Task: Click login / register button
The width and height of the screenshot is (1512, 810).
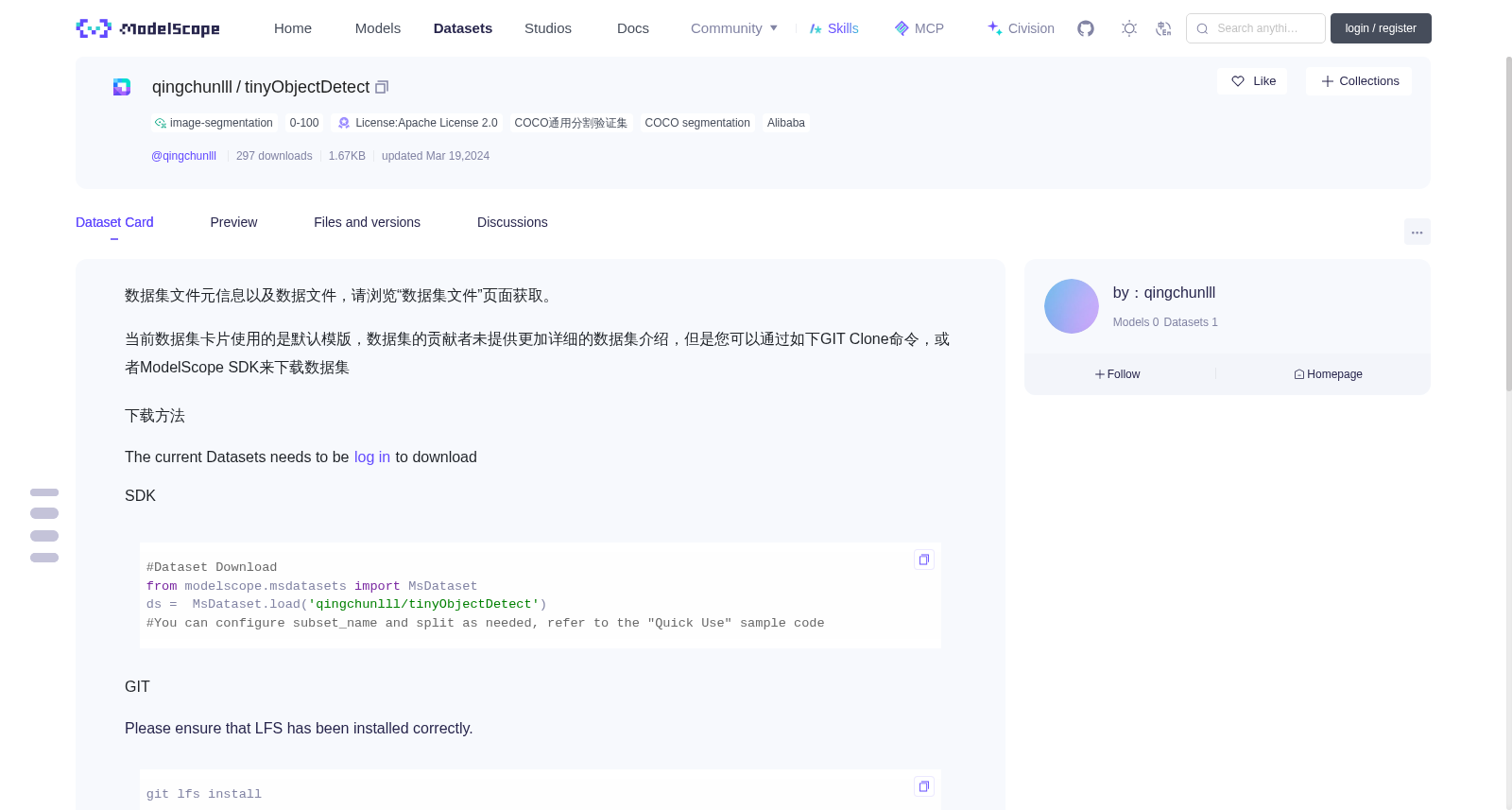Action: click(1381, 28)
